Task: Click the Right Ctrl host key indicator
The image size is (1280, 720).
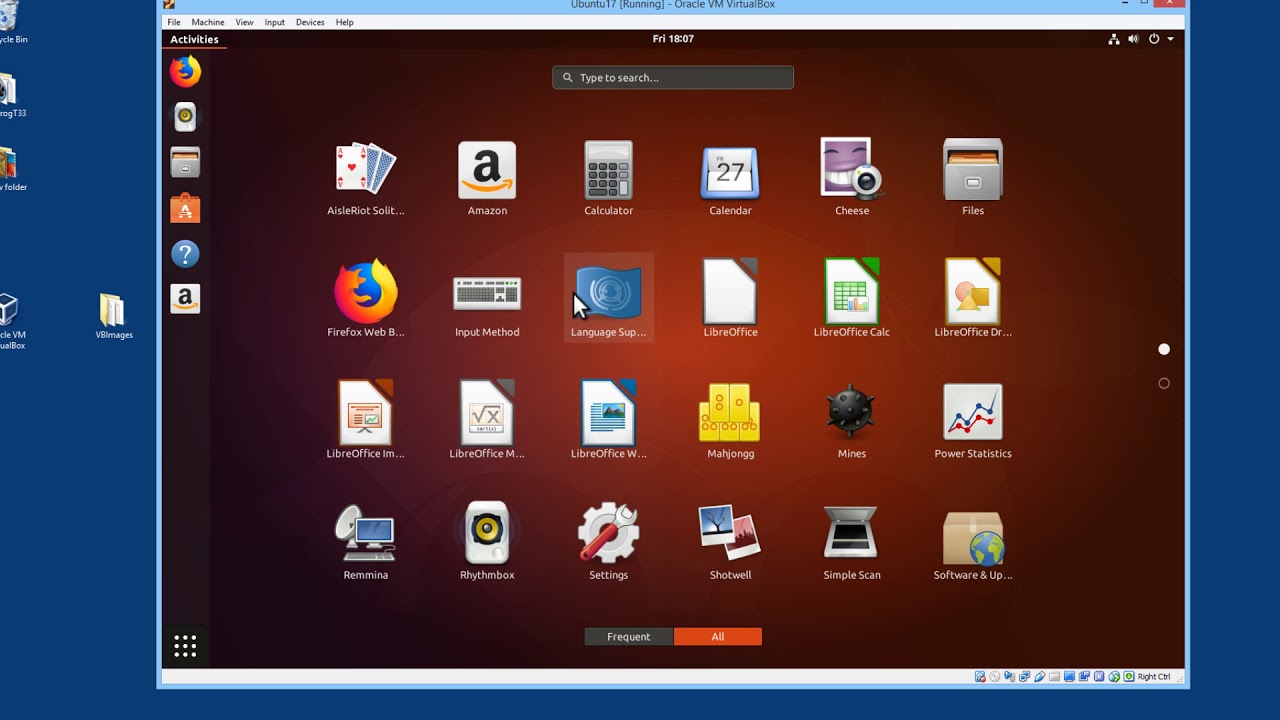Action: click(x=1154, y=677)
